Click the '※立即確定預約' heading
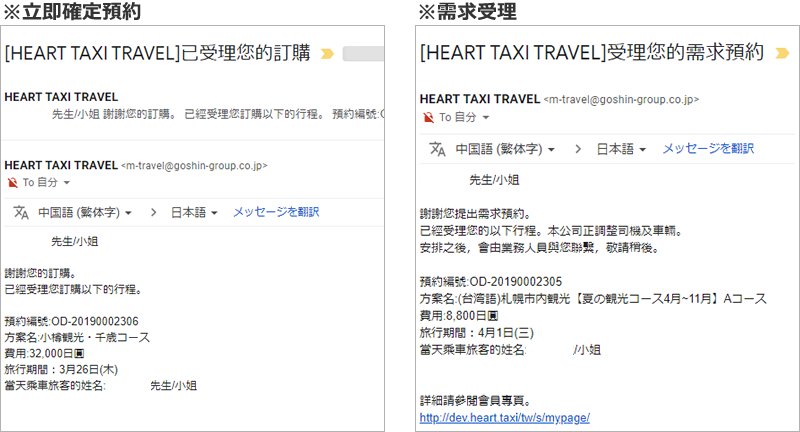 click(72, 11)
